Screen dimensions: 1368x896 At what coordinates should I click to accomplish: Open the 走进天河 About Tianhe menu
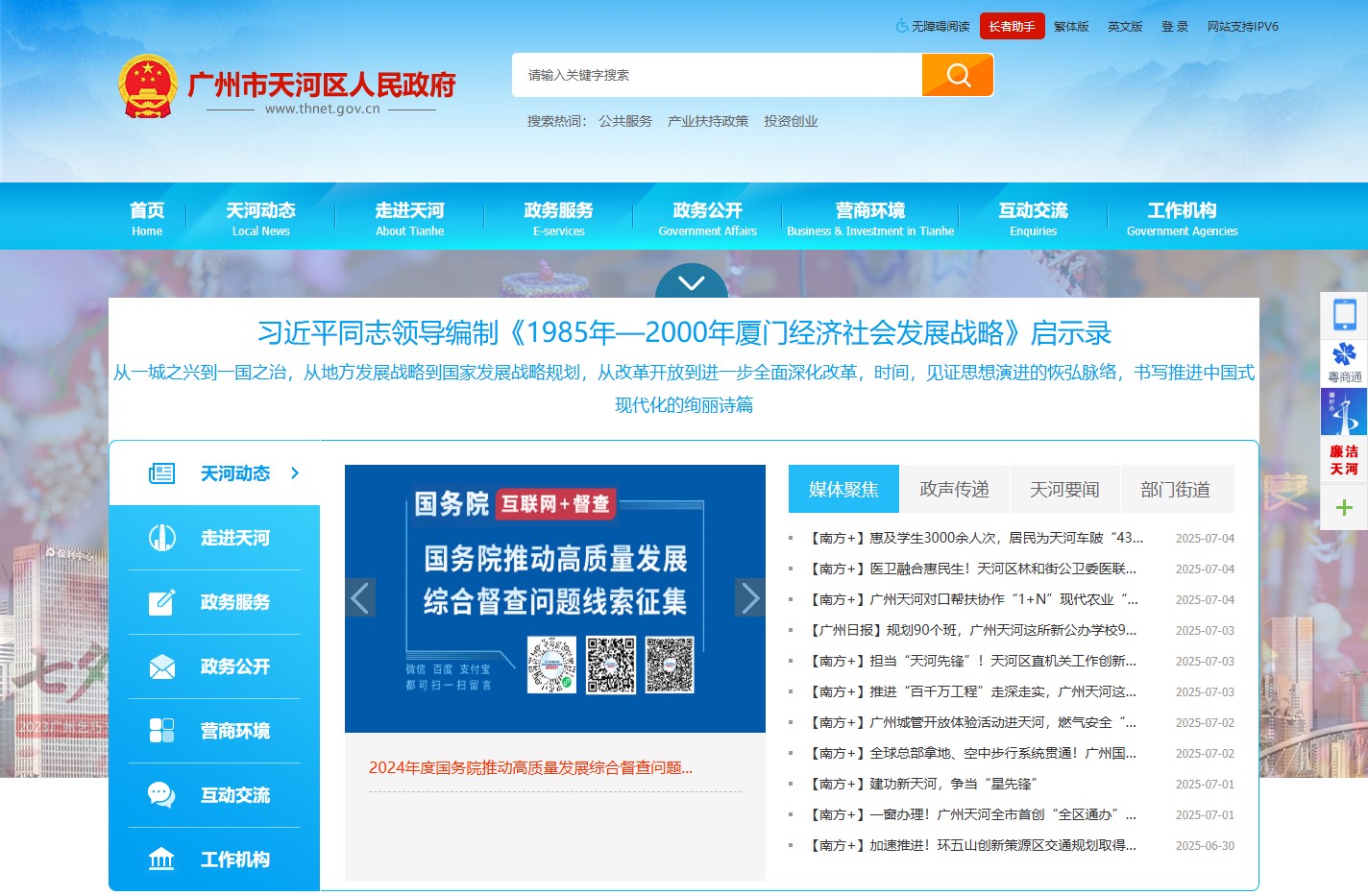[x=409, y=218]
